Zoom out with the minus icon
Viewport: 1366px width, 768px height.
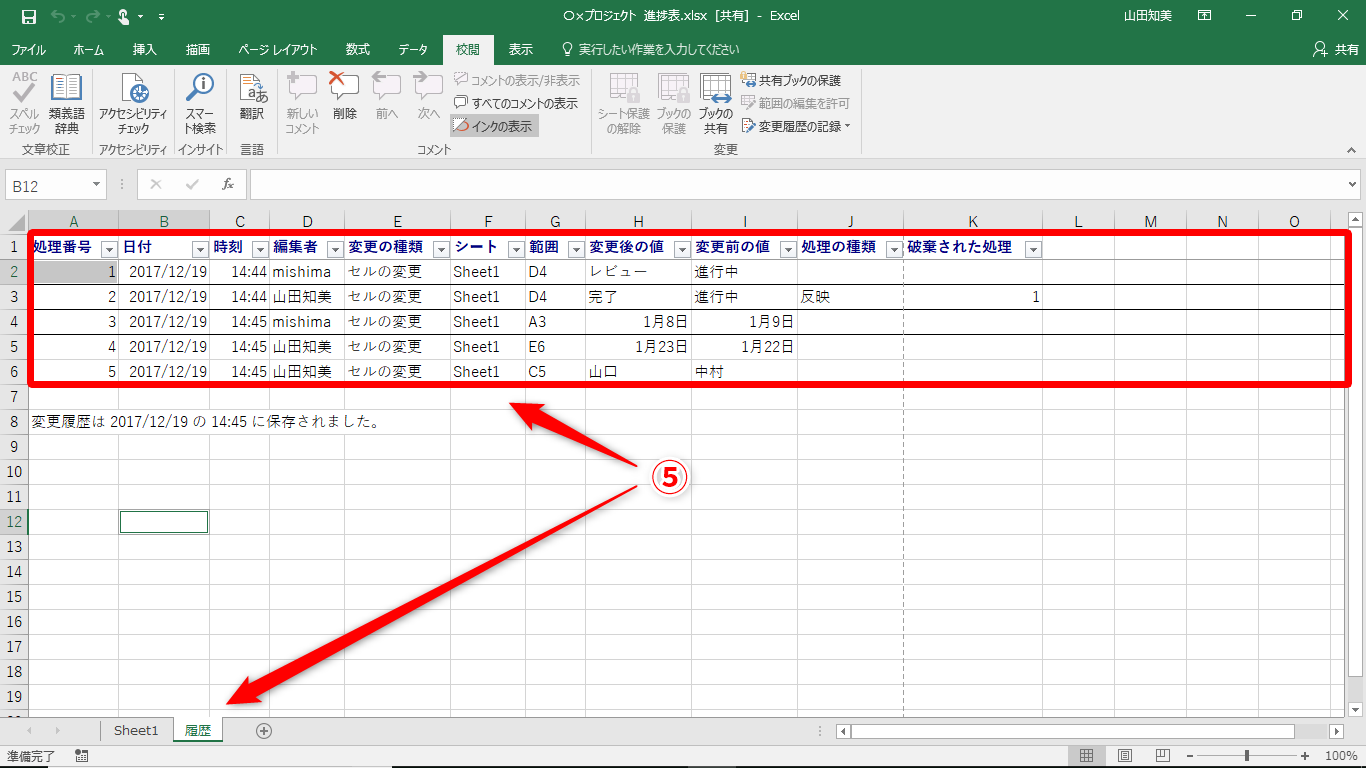pos(1190,756)
